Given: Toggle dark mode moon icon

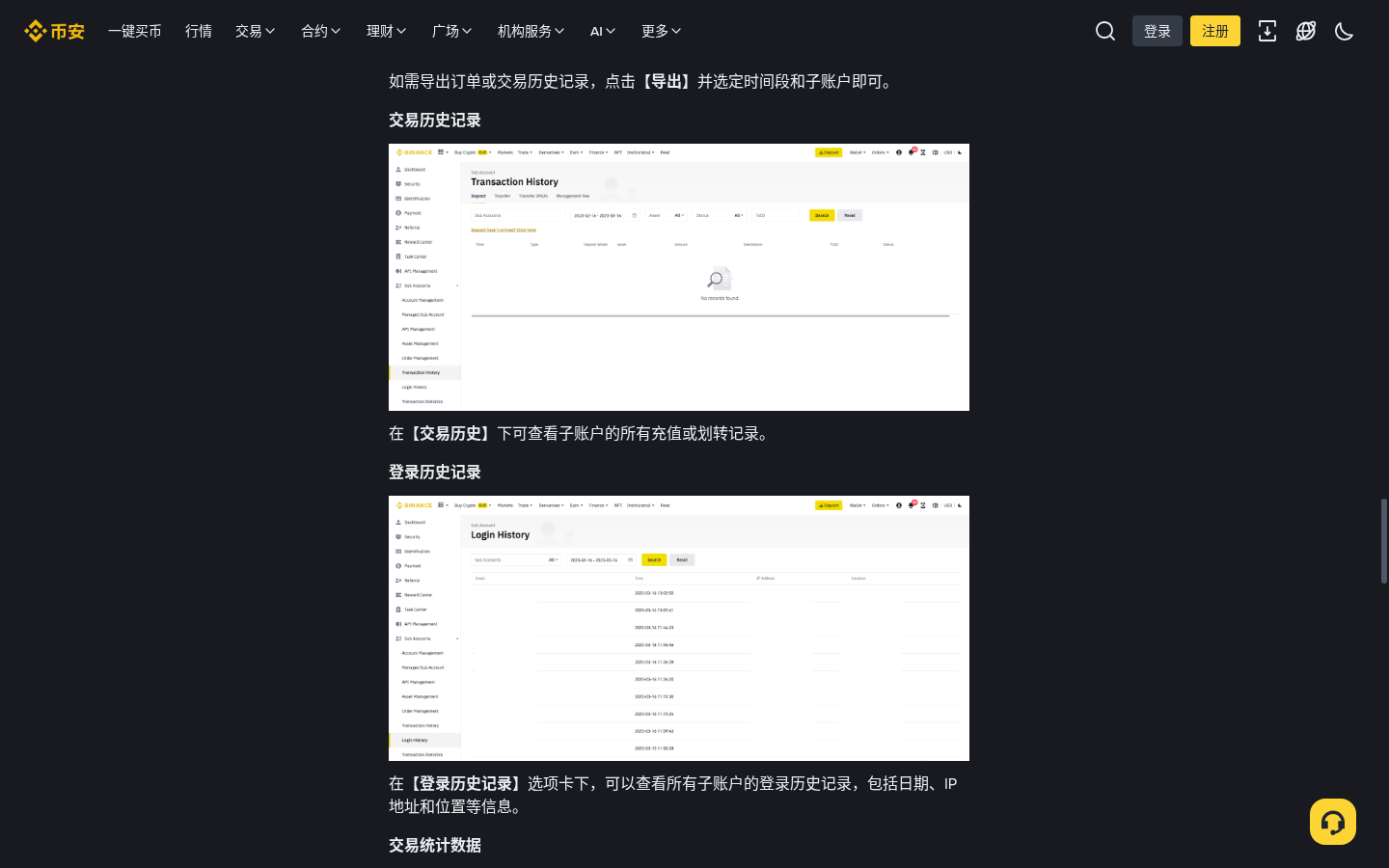Looking at the screenshot, I should click(x=1345, y=31).
